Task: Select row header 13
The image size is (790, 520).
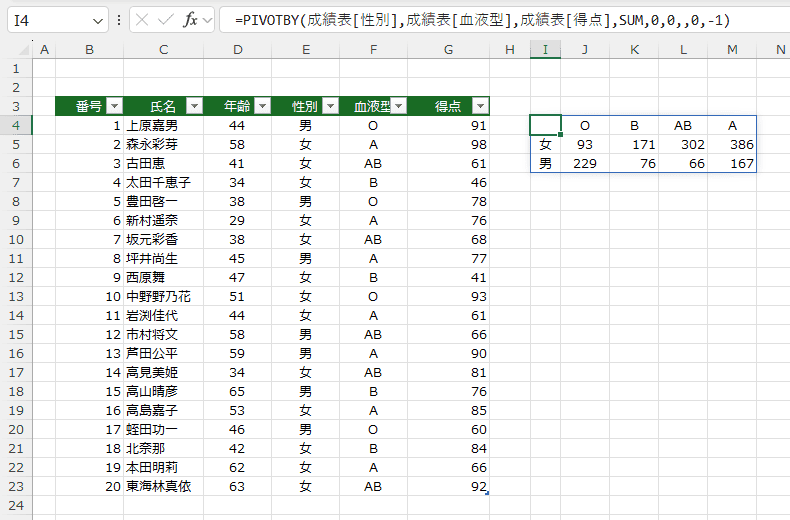Action: [x=16, y=296]
